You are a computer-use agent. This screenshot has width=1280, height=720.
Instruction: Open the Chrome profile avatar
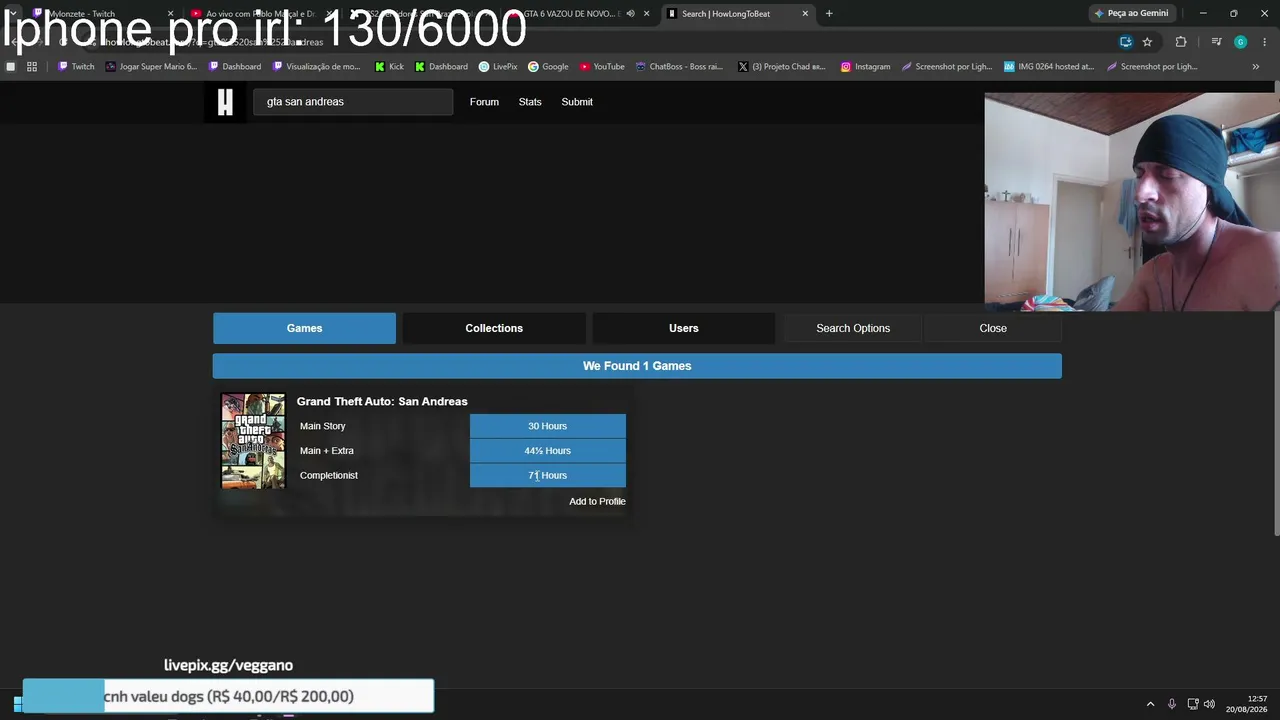coord(1240,42)
